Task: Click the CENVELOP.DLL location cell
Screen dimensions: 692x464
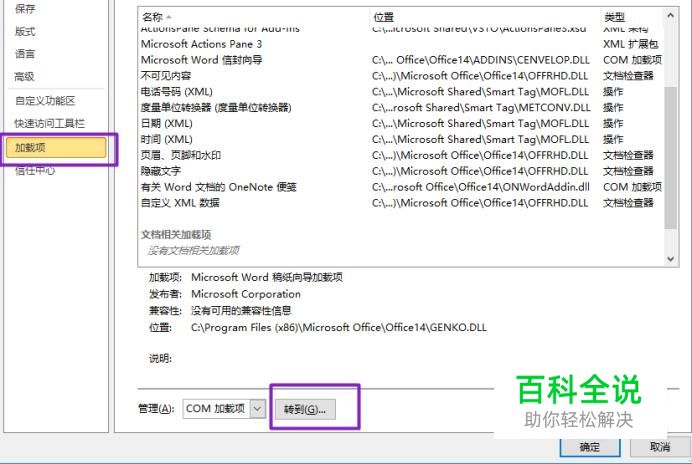Action: (481, 60)
